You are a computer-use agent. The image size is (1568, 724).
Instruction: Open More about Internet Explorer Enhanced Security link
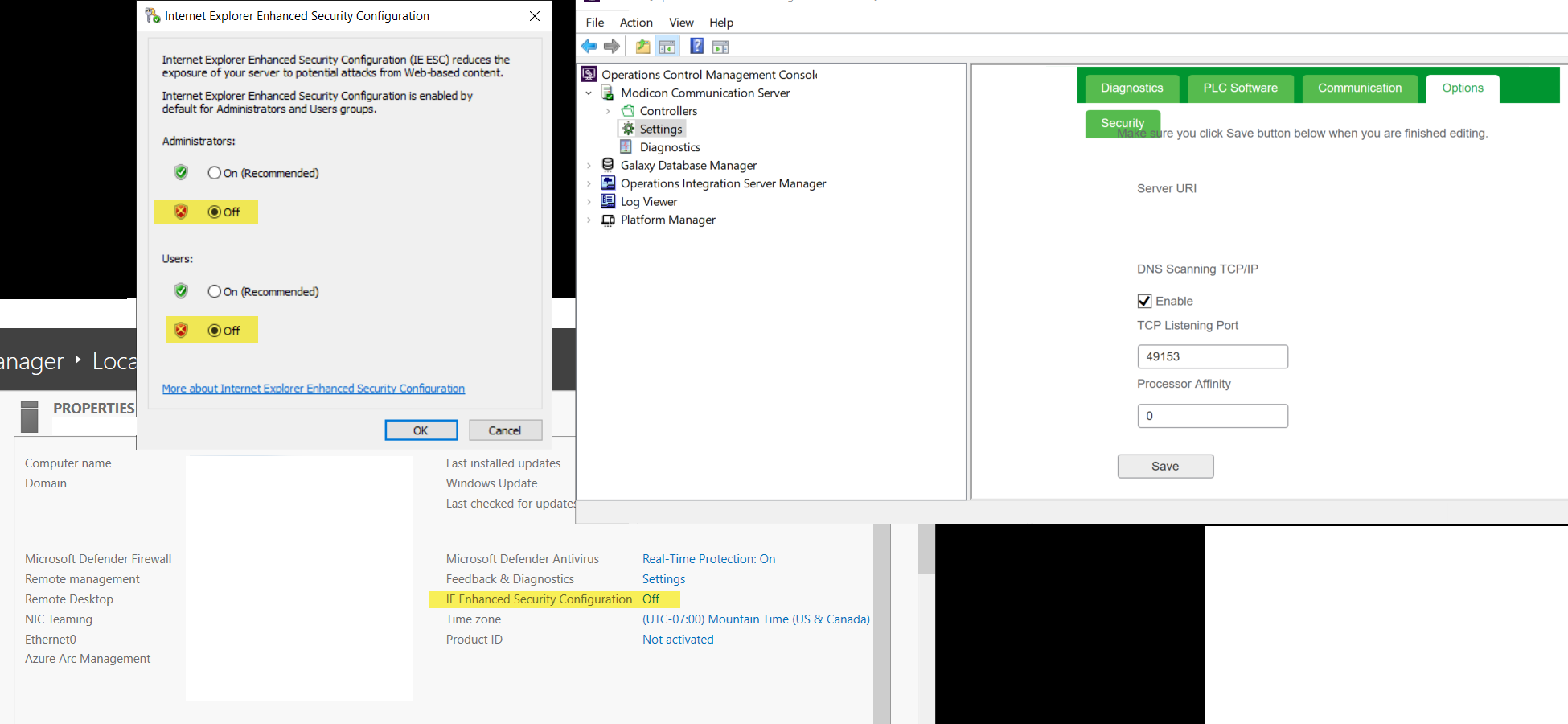click(314, 389)
